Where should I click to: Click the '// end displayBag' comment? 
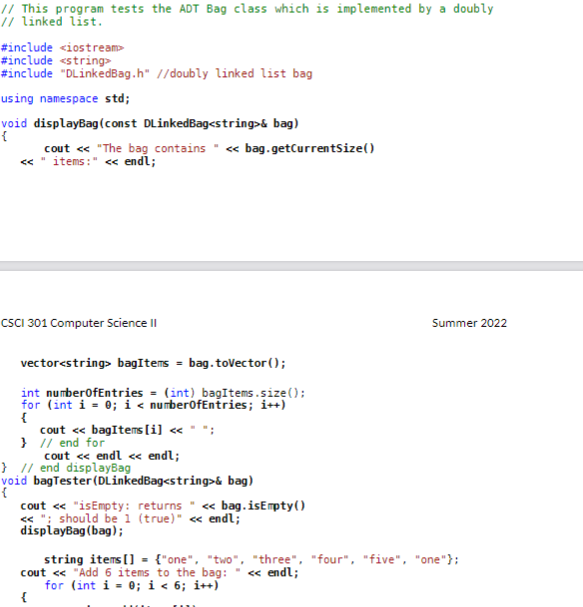[75, 468]
